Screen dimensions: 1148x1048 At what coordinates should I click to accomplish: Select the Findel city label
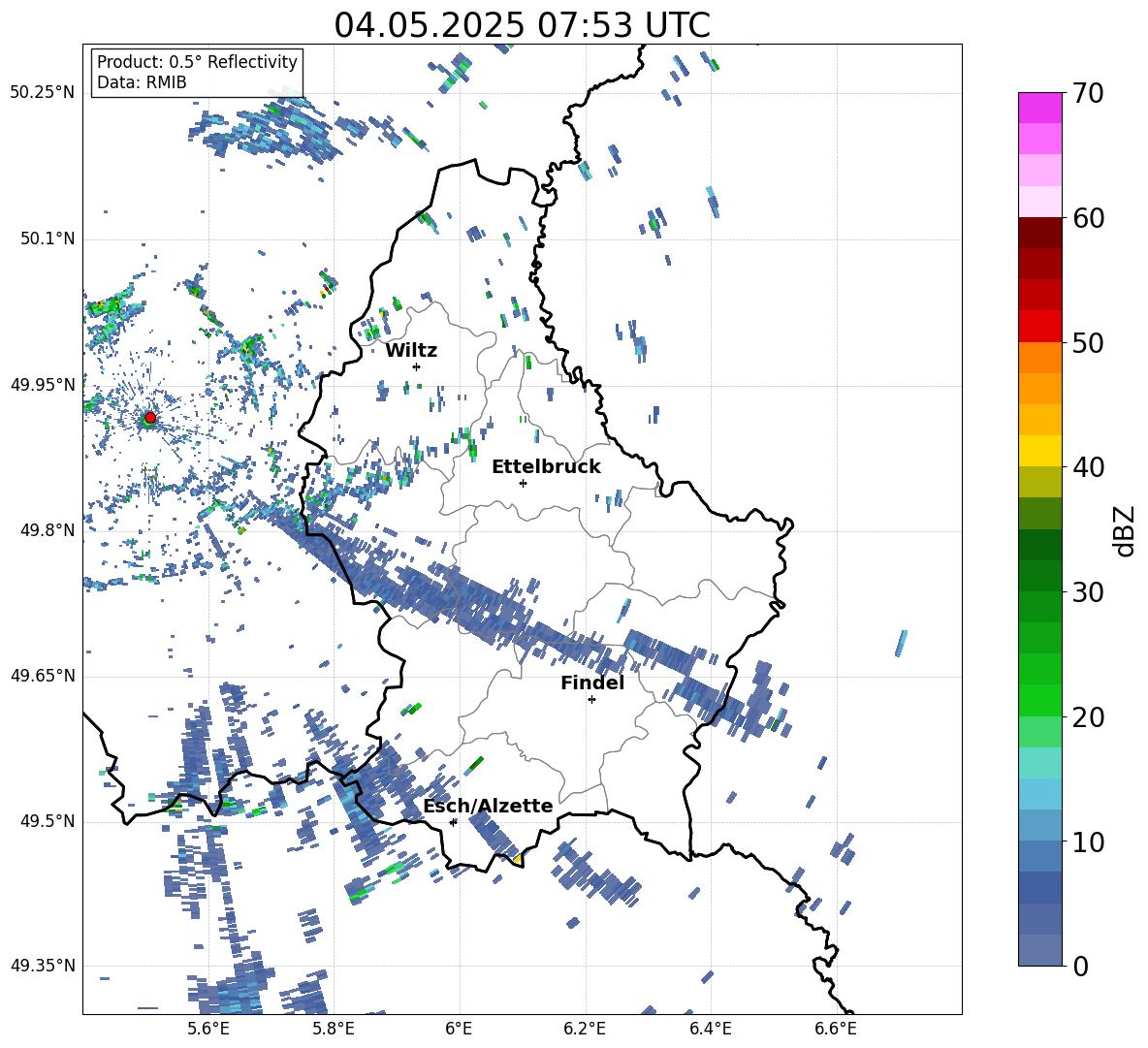(592, 683)
